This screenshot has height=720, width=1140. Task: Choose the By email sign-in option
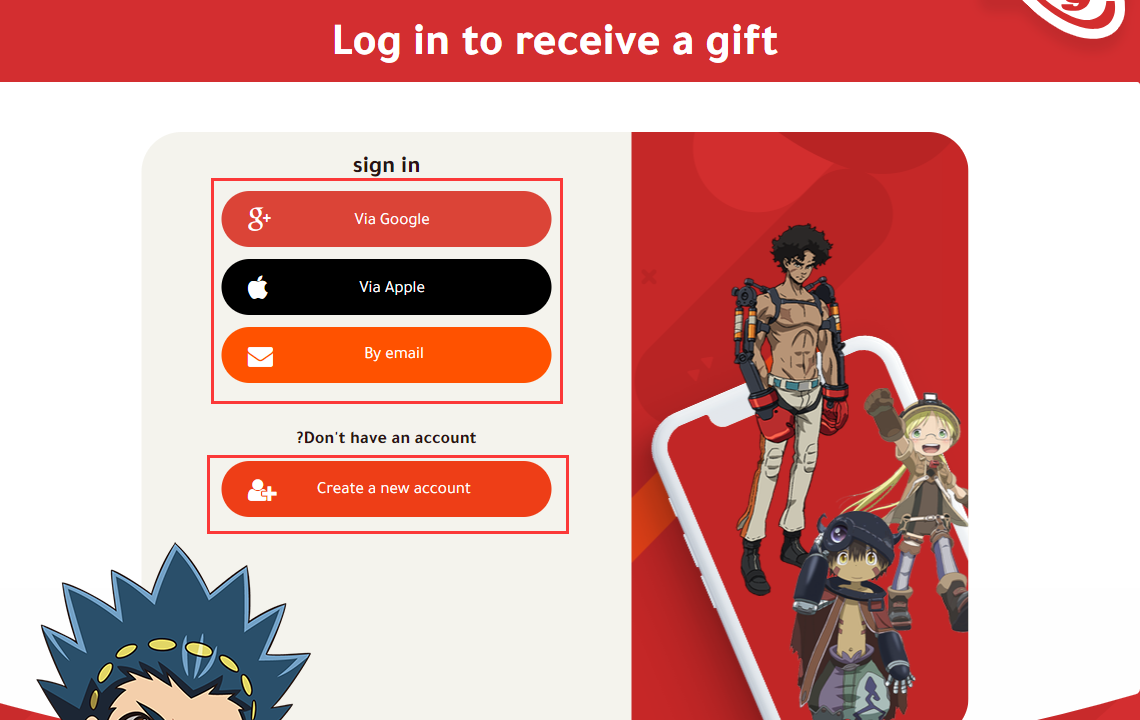click(386, 355)
